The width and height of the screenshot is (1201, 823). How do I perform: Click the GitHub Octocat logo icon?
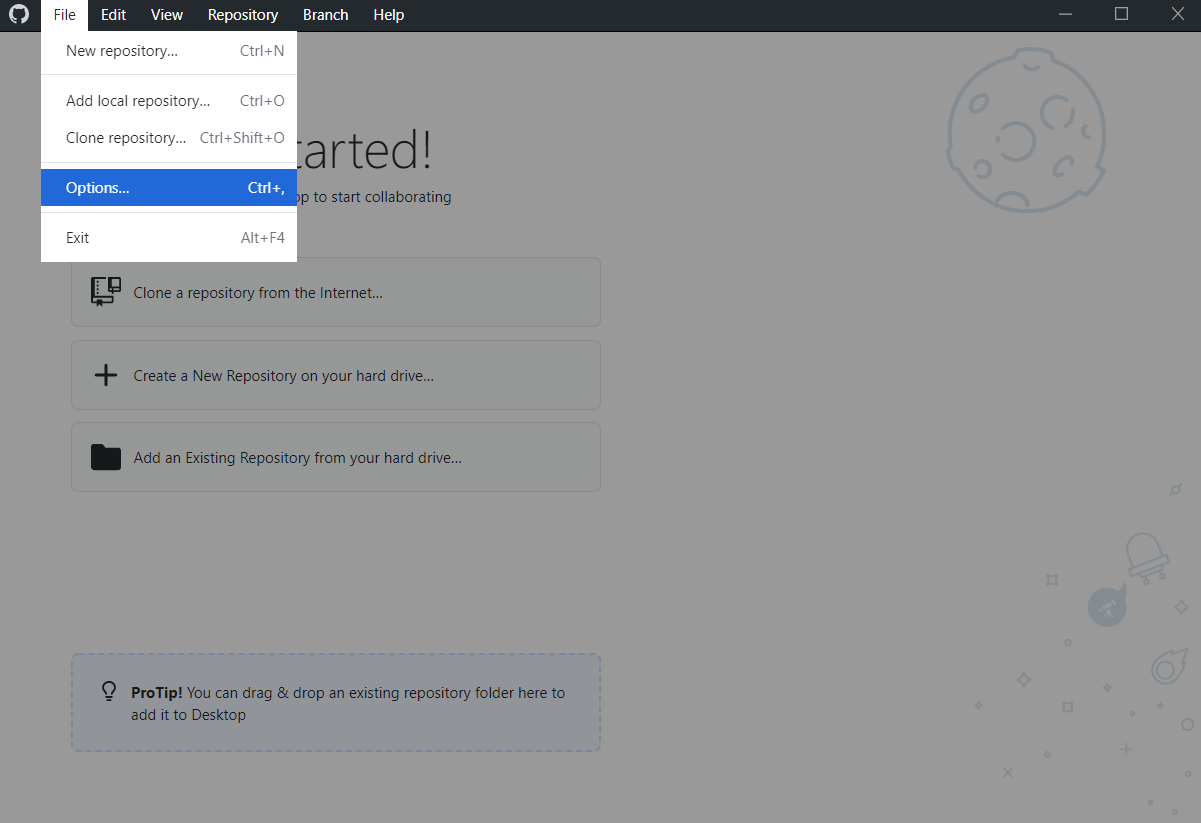tap(19, 15)
